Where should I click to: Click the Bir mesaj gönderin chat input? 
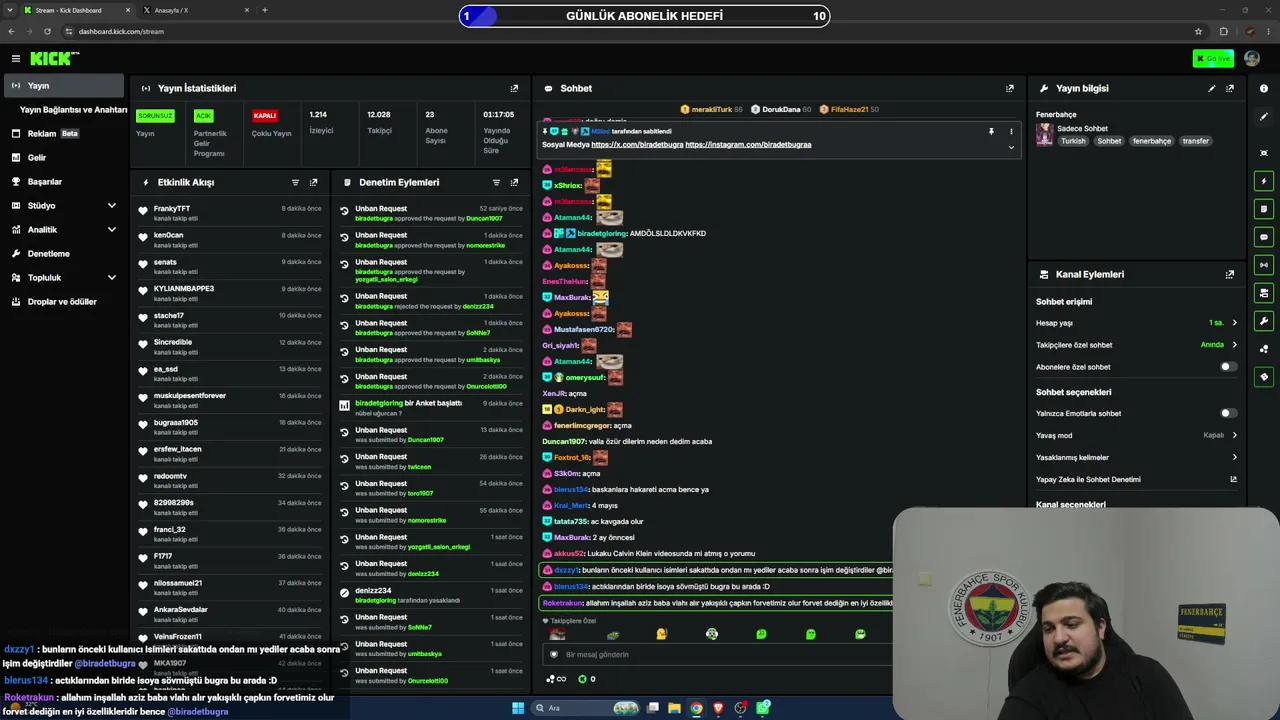[720, 654]
